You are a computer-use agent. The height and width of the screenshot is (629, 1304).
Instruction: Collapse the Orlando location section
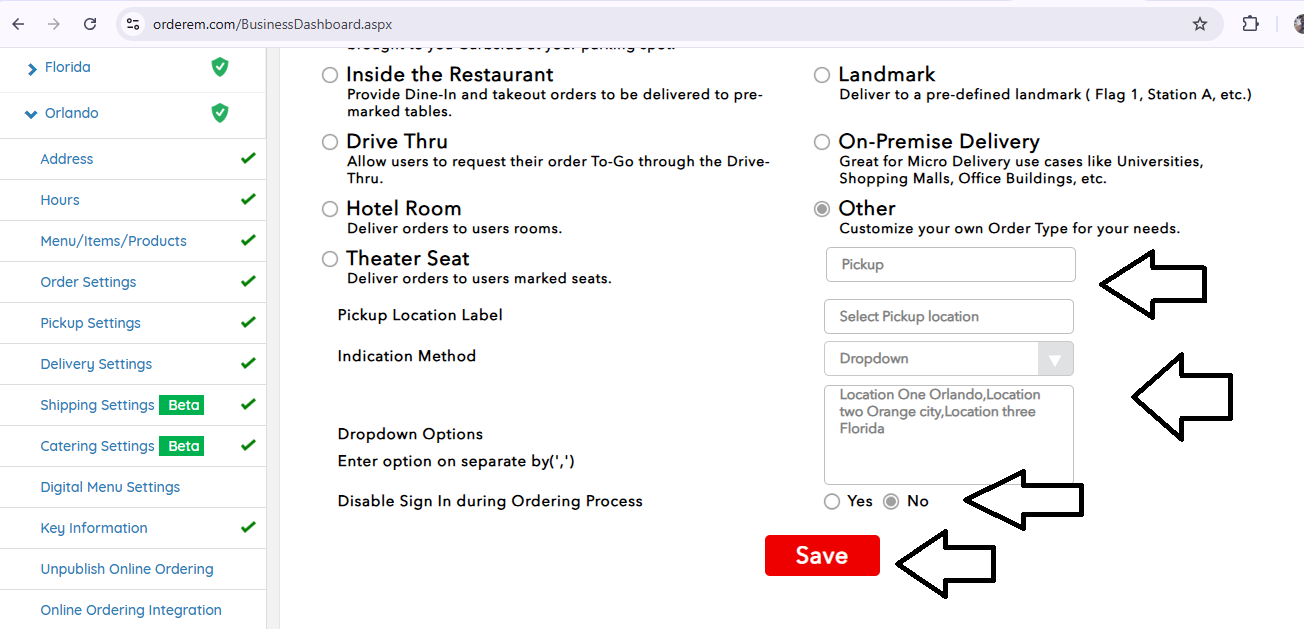click(31, 114)
